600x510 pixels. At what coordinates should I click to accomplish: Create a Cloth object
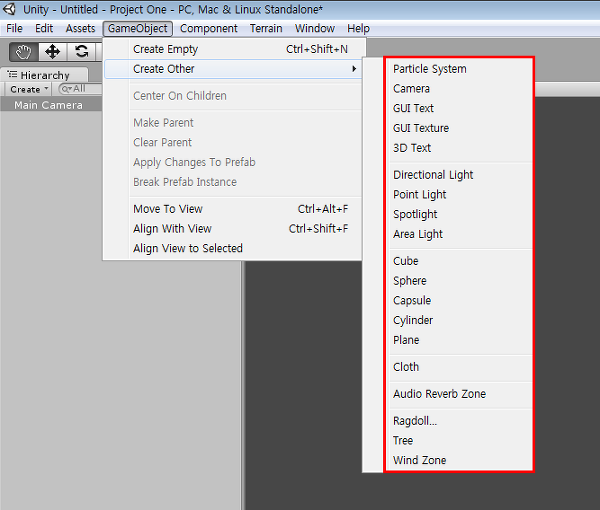pyautogui.click(x=458, y=367)
